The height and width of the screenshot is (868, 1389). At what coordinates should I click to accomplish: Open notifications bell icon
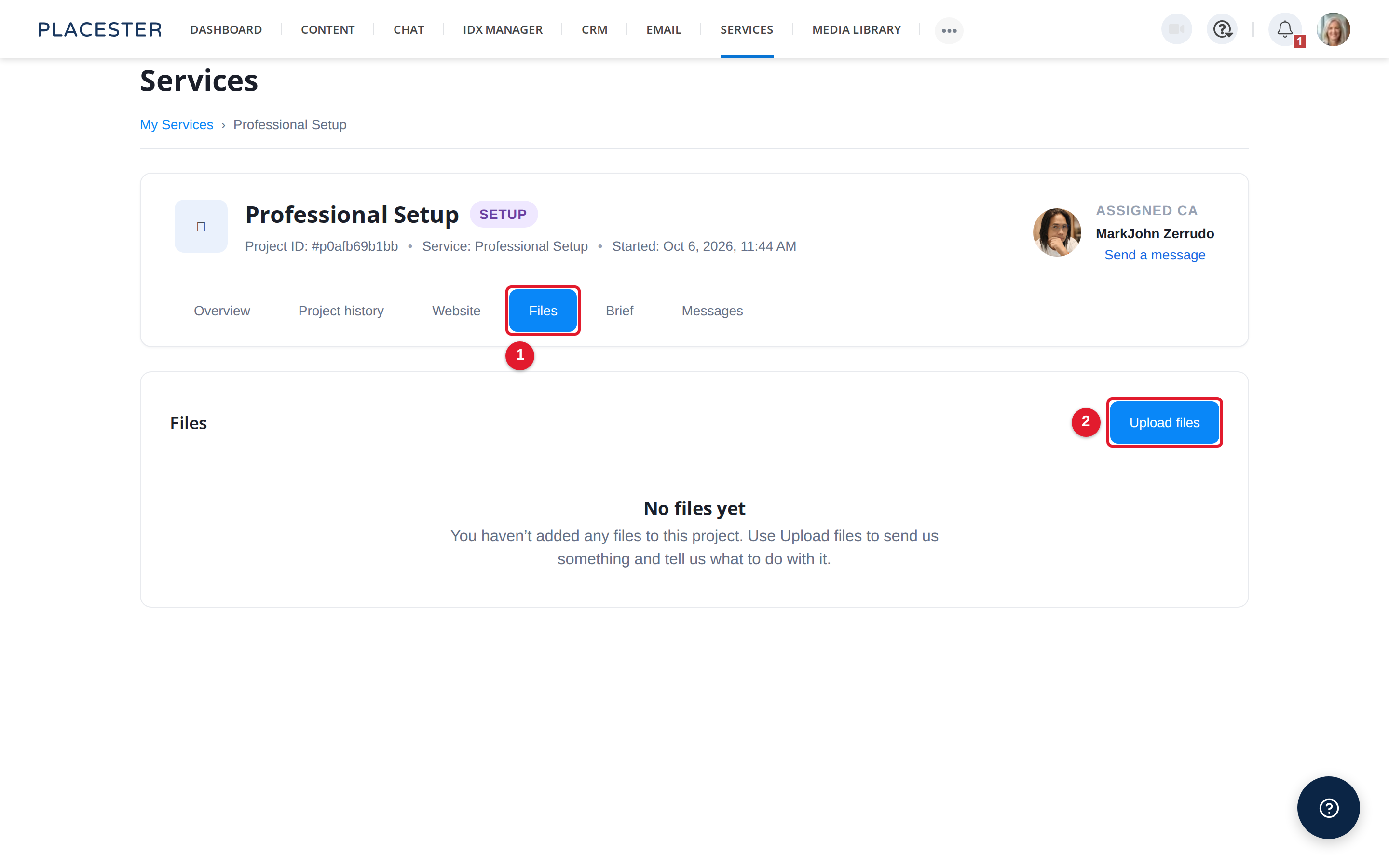click(1284, 29)
